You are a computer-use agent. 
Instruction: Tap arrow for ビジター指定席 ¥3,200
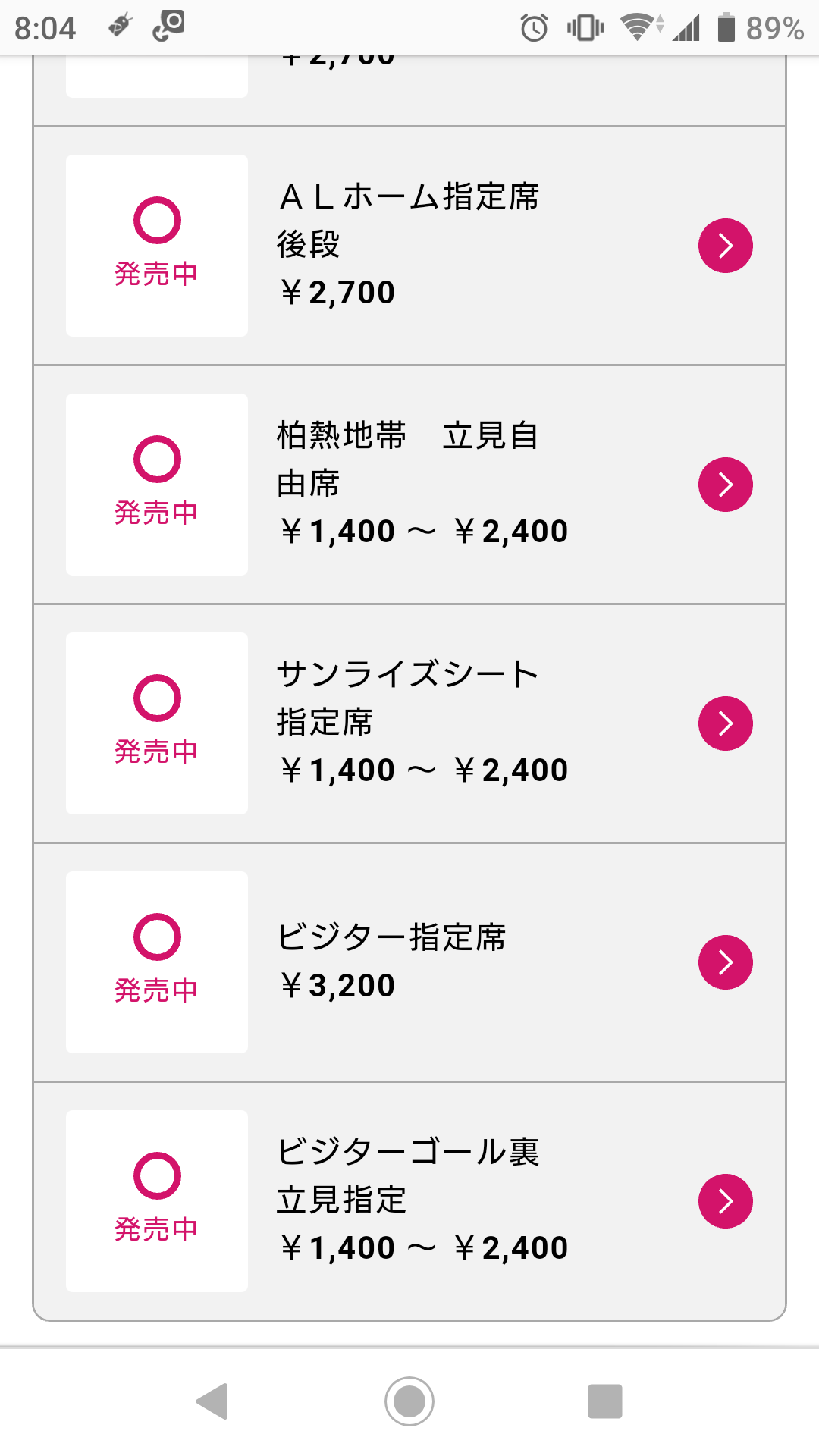pyautogui.click(x=725, y=962)
